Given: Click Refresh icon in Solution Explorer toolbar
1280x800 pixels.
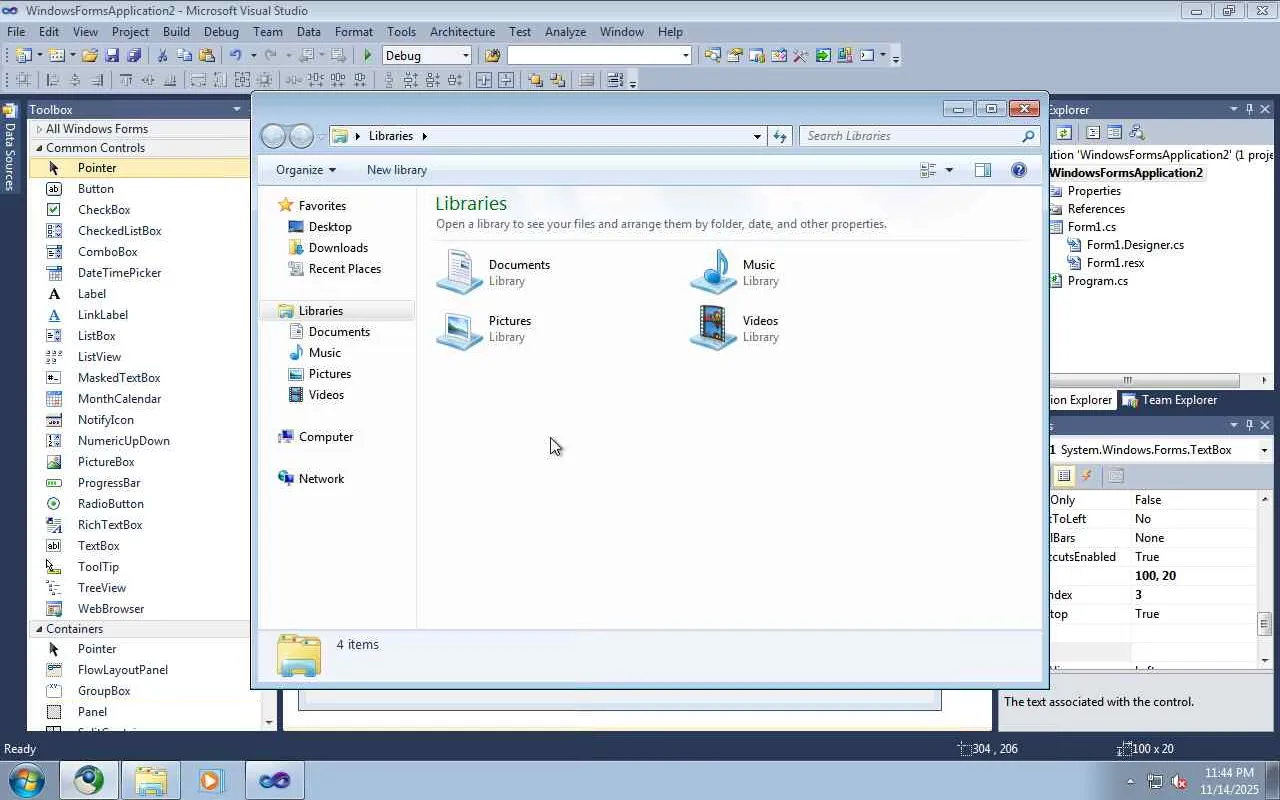Looking at the screenshot, I should tap(1064, 132).
